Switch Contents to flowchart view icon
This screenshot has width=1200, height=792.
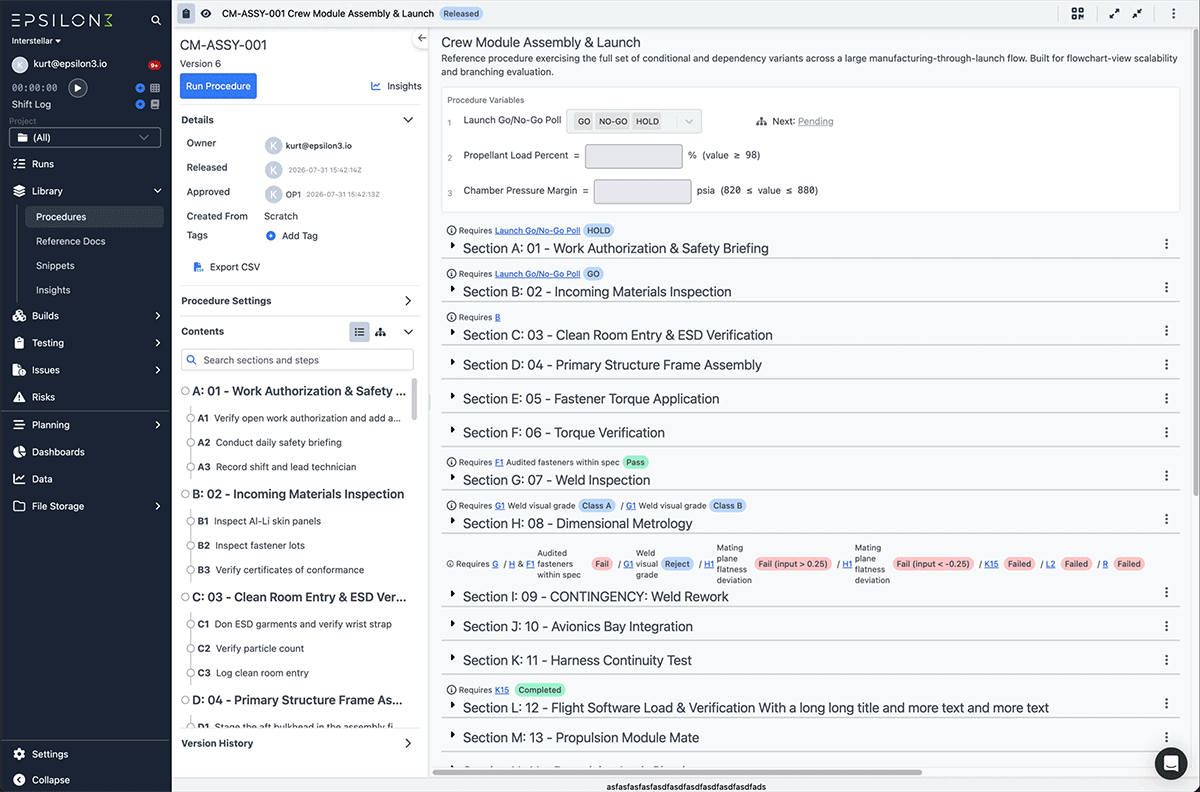[x=381, y=332]
